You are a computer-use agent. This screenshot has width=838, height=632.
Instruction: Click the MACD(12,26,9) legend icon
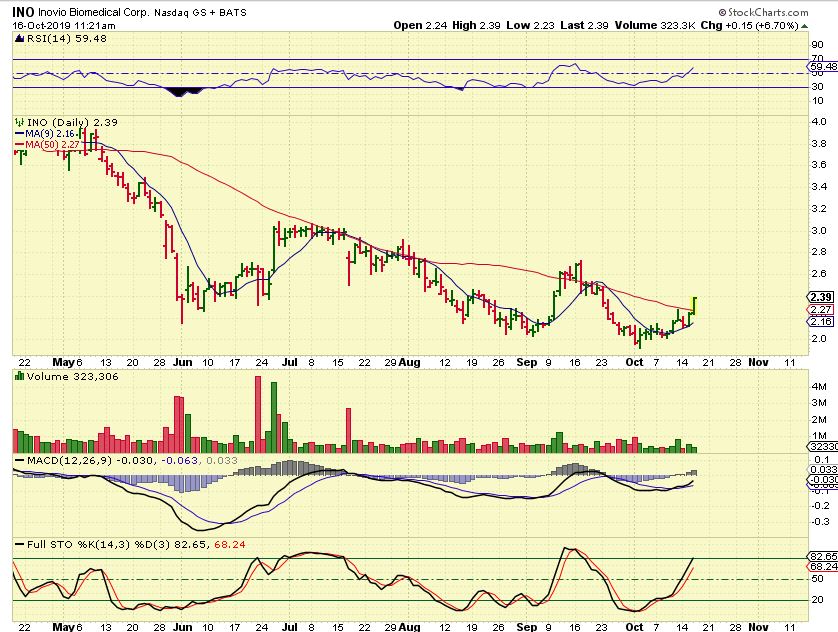click(x=17, y=458)
